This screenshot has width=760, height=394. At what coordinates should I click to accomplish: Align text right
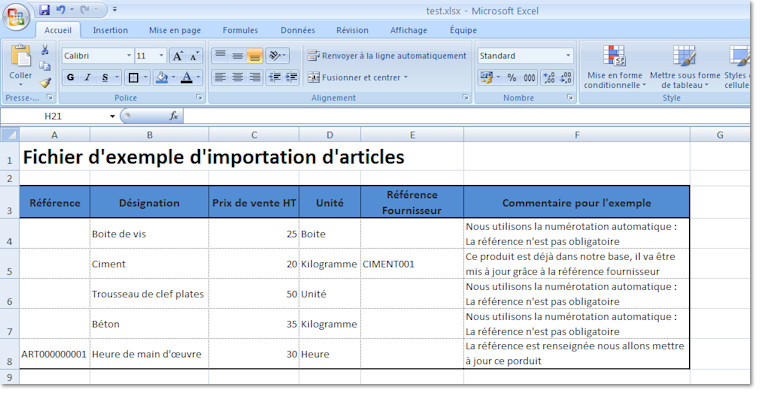[x=254, y=77]
